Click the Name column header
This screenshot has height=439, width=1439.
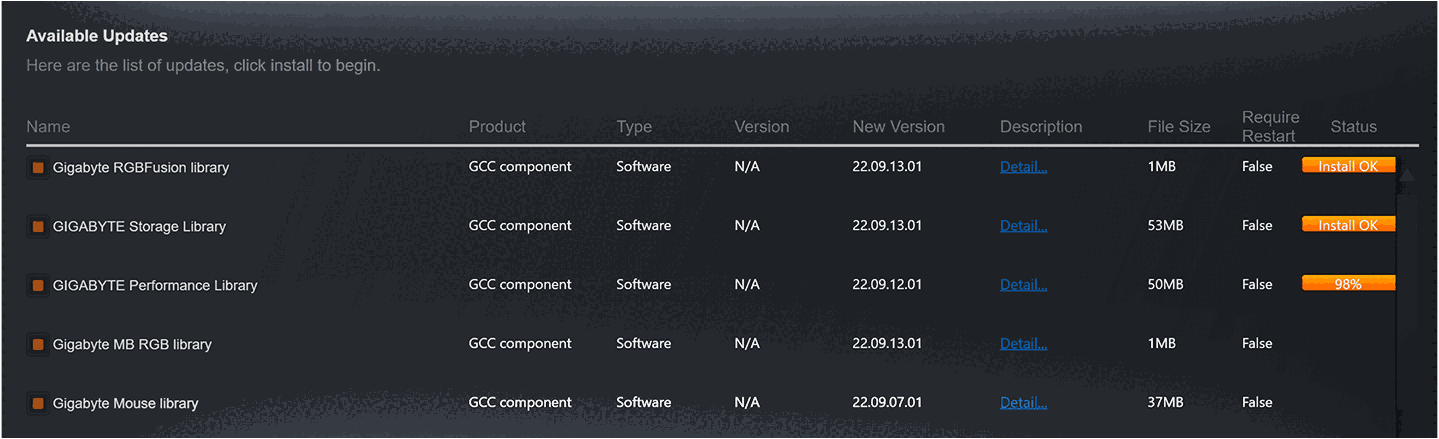[x=48, y=127]
